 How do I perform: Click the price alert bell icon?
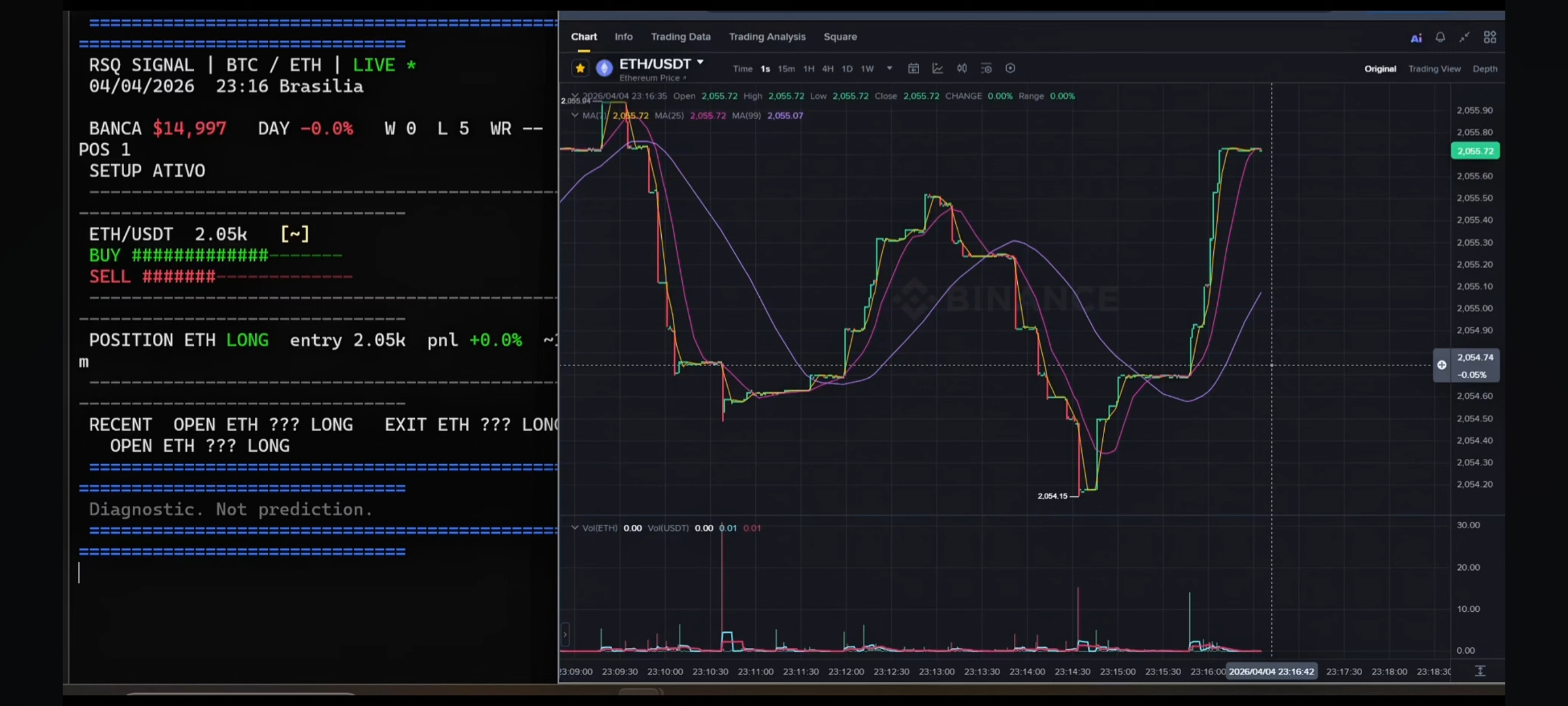1440,37
